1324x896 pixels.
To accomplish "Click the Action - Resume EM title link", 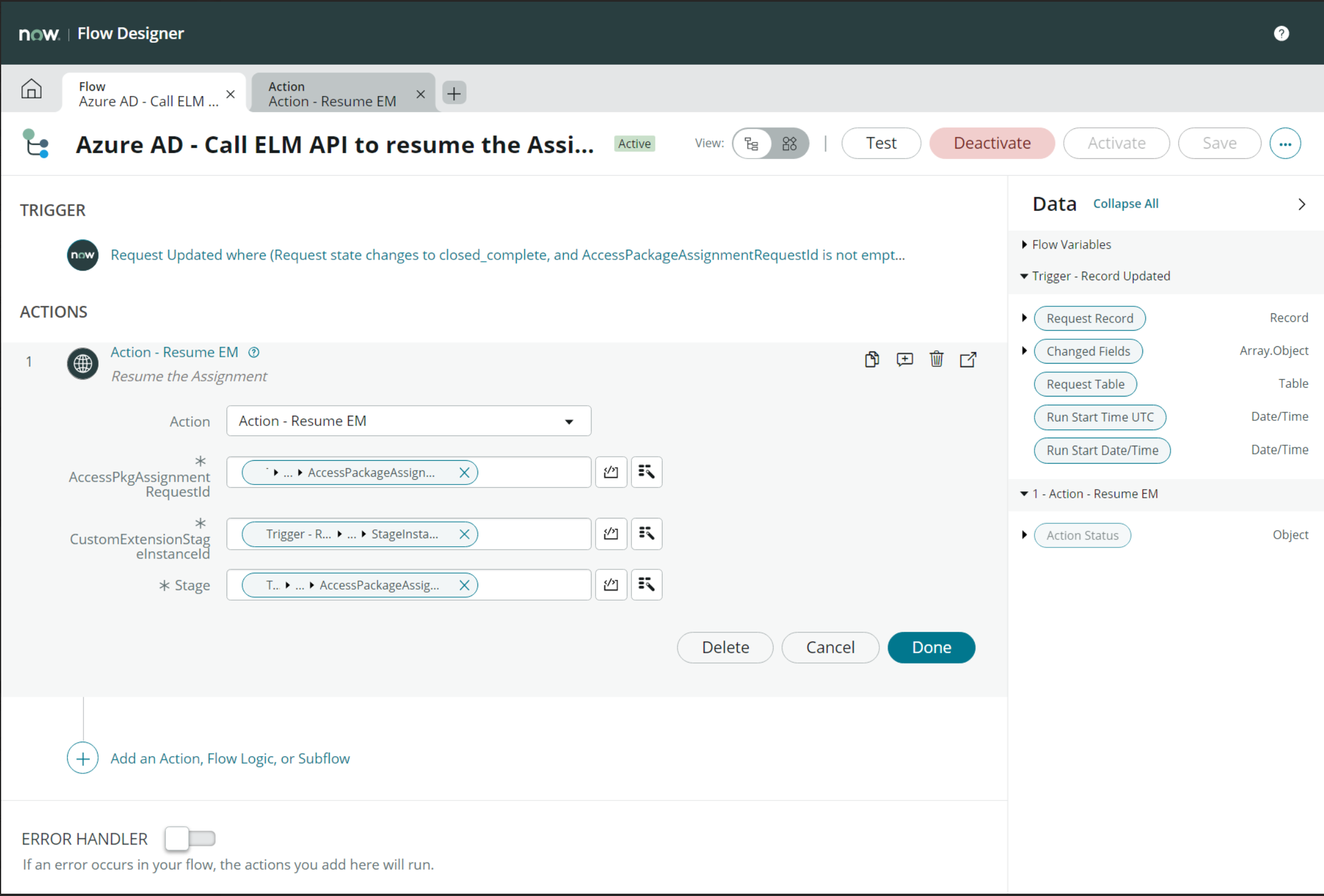I will coord(175,352).
